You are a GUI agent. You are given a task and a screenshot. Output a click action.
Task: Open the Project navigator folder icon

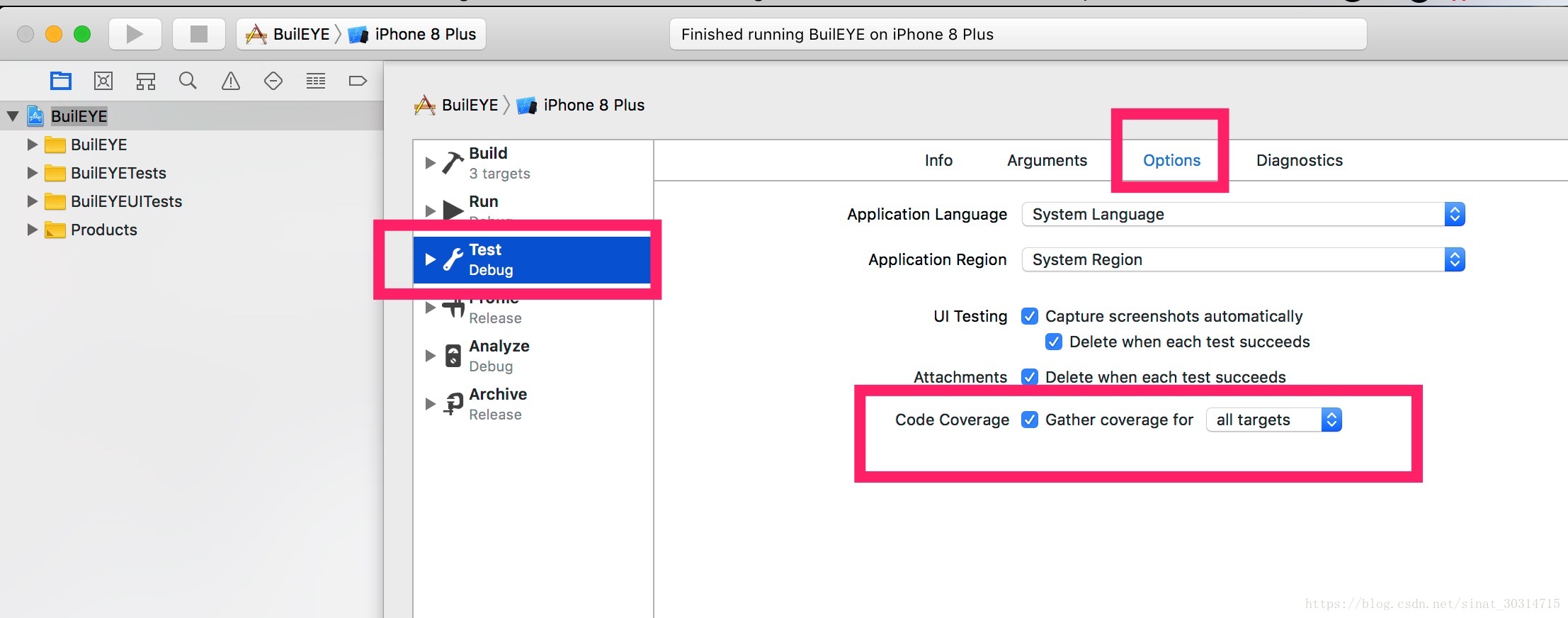61,81
